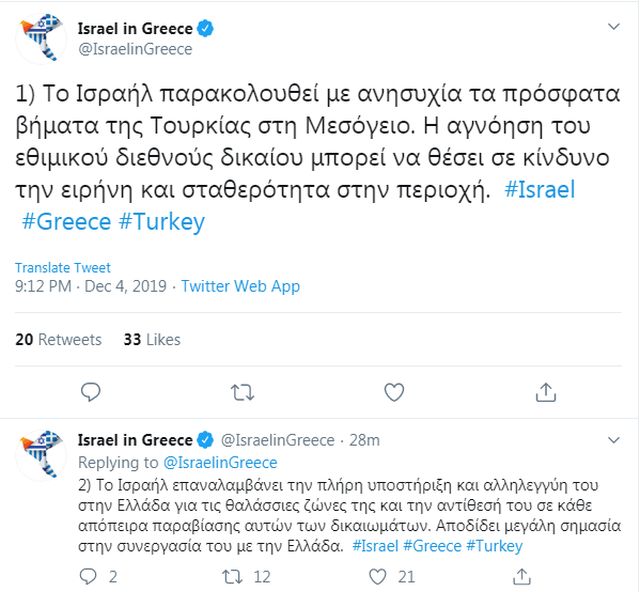Open the #Israel hashtag in main tweet

pos(540,190)
